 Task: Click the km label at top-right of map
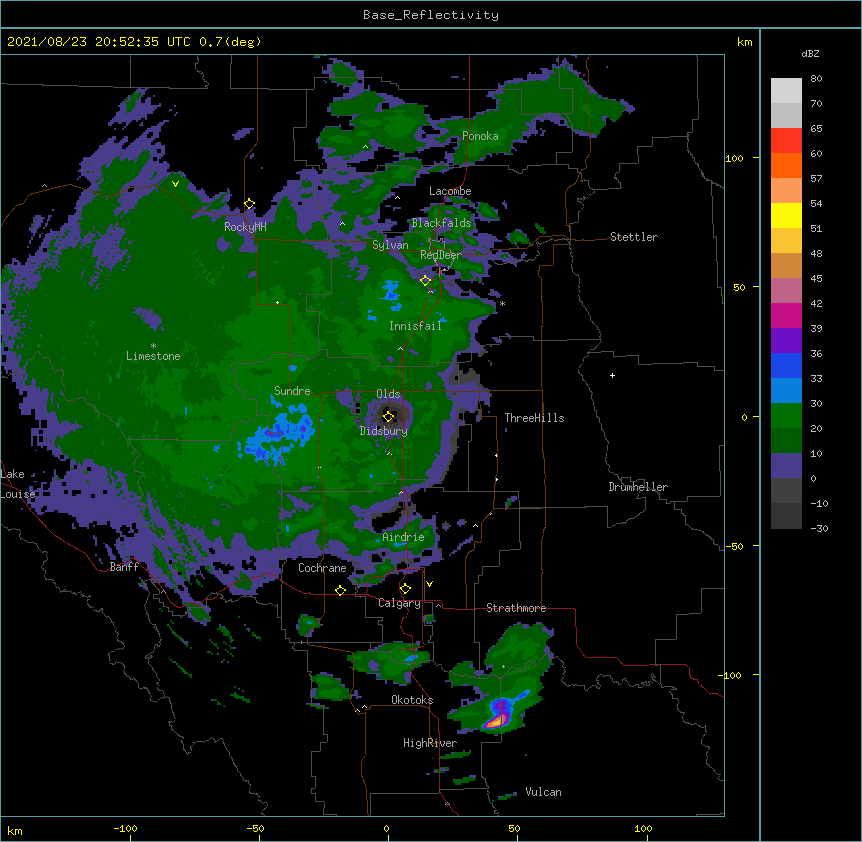pyautogui.click(x=744, y=42)
